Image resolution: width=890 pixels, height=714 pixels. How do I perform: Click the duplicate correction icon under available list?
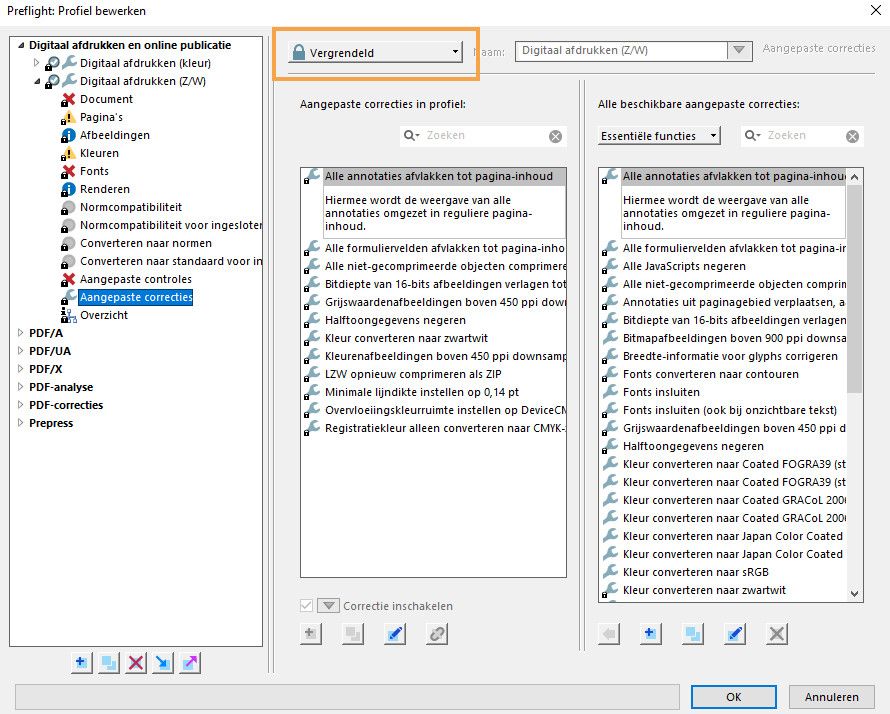693,633
